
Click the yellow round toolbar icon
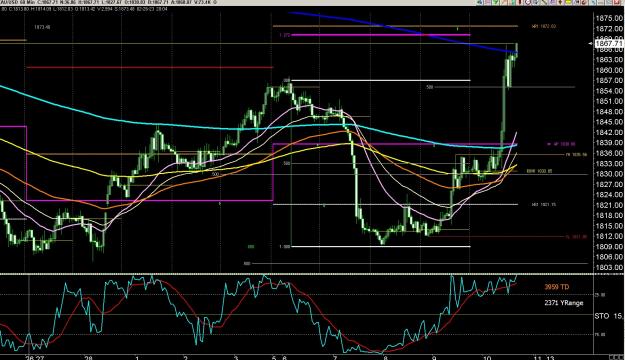(x=568, y=2)
